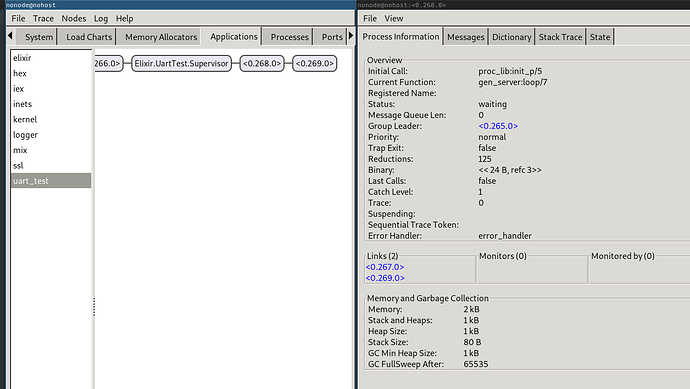Select hex in the application list
The height and width of the screenshot is (389, 690).
[51, 73]
